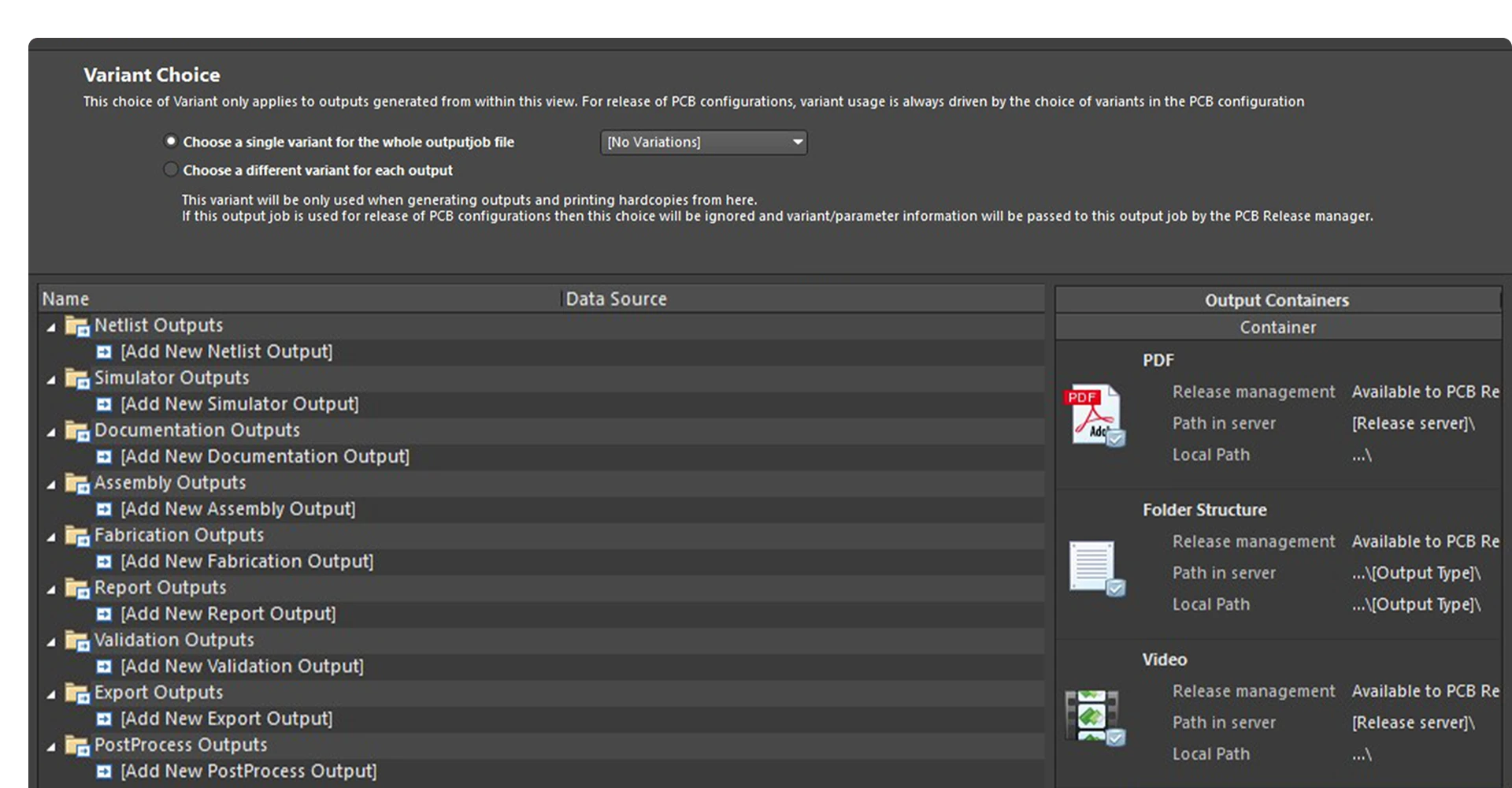Click the add icon beside Add New Simulator Output
1512x788 pixels.
click(x=104, y=404)
